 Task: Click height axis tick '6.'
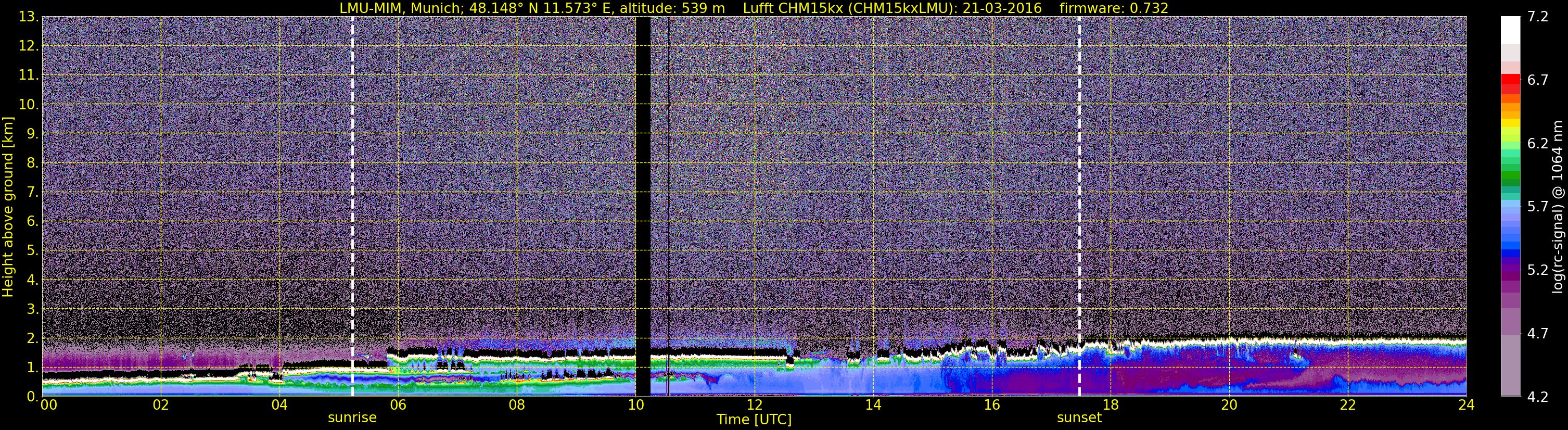(x=32, y=222)
